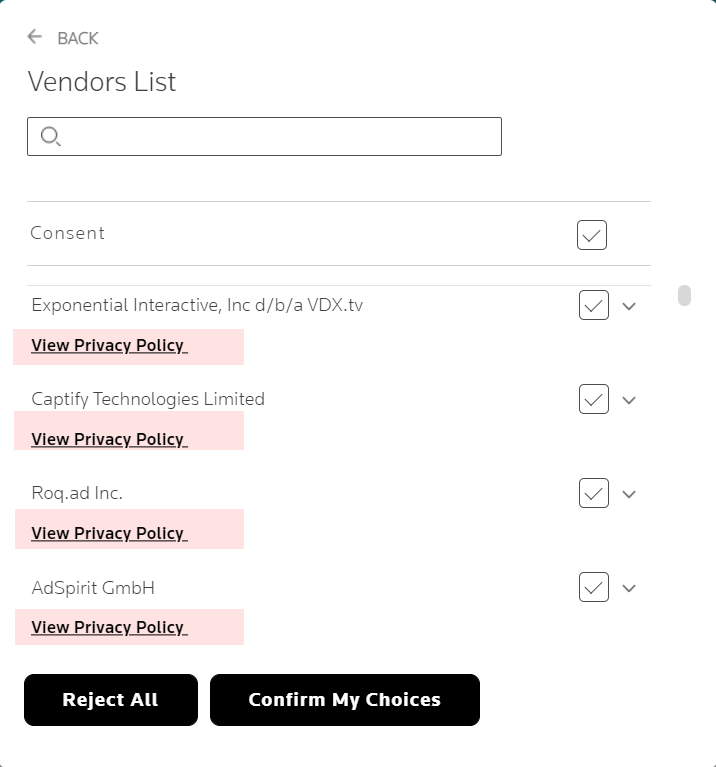Toggle the Consent select-all checkbox
716x767 pixels.
click(592, 235)
